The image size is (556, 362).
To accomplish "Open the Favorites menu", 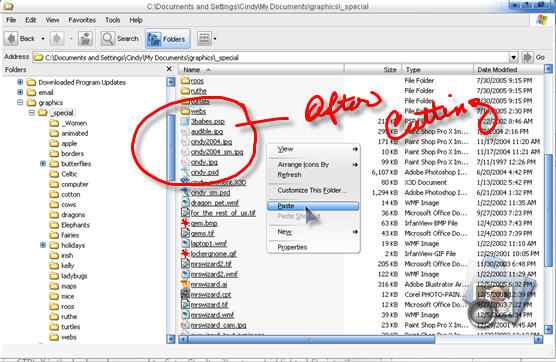I will click(x=82, y=20).
